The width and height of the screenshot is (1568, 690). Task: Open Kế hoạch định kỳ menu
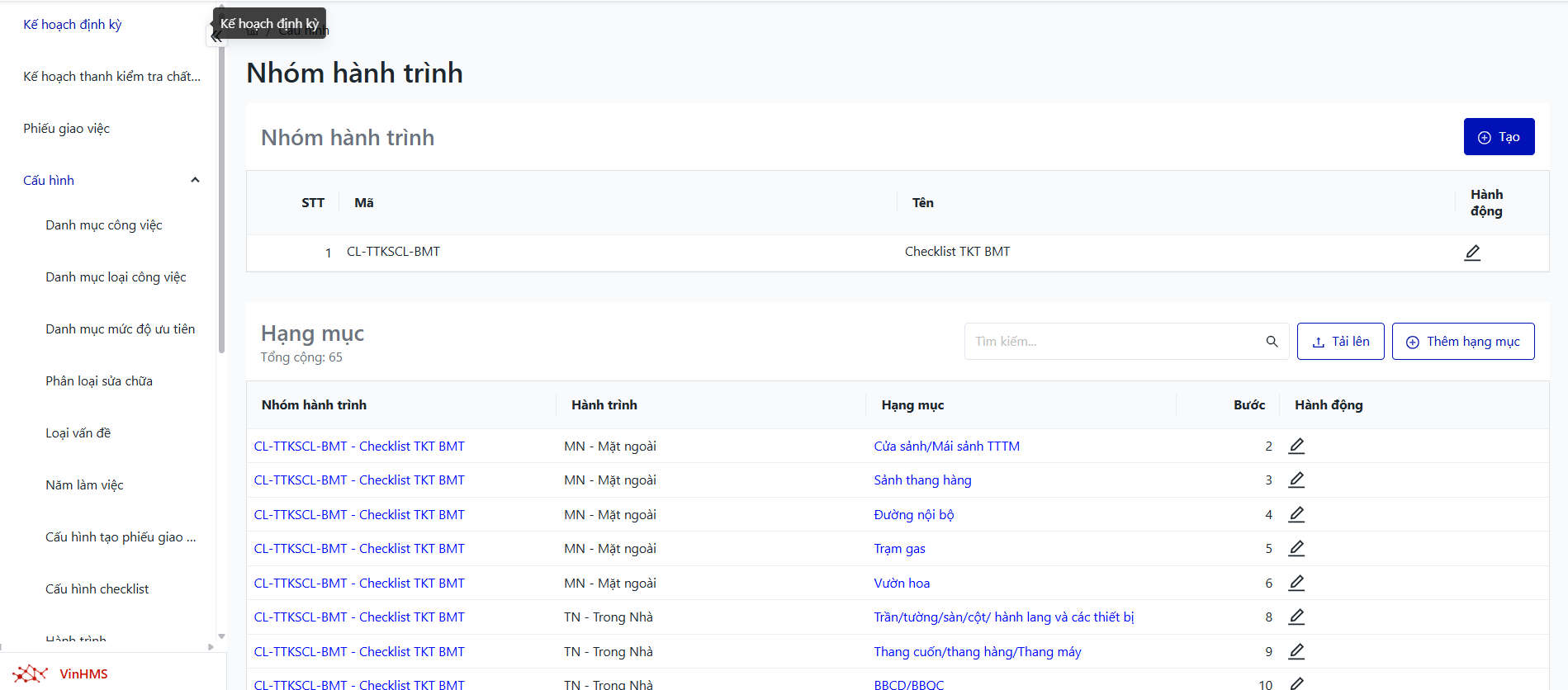click(x=72, y=25)
